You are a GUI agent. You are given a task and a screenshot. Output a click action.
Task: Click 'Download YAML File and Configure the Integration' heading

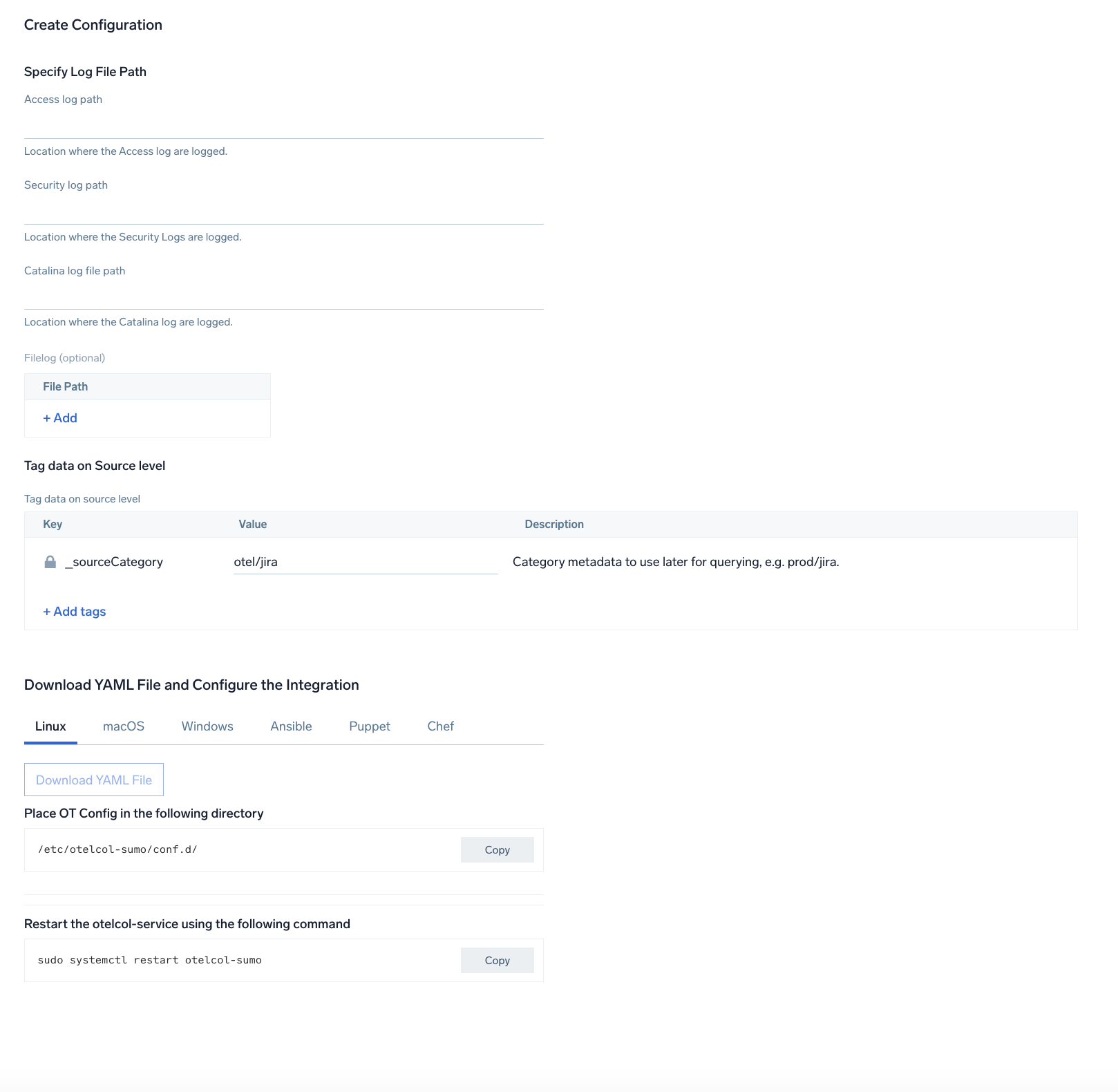(191, 685)
